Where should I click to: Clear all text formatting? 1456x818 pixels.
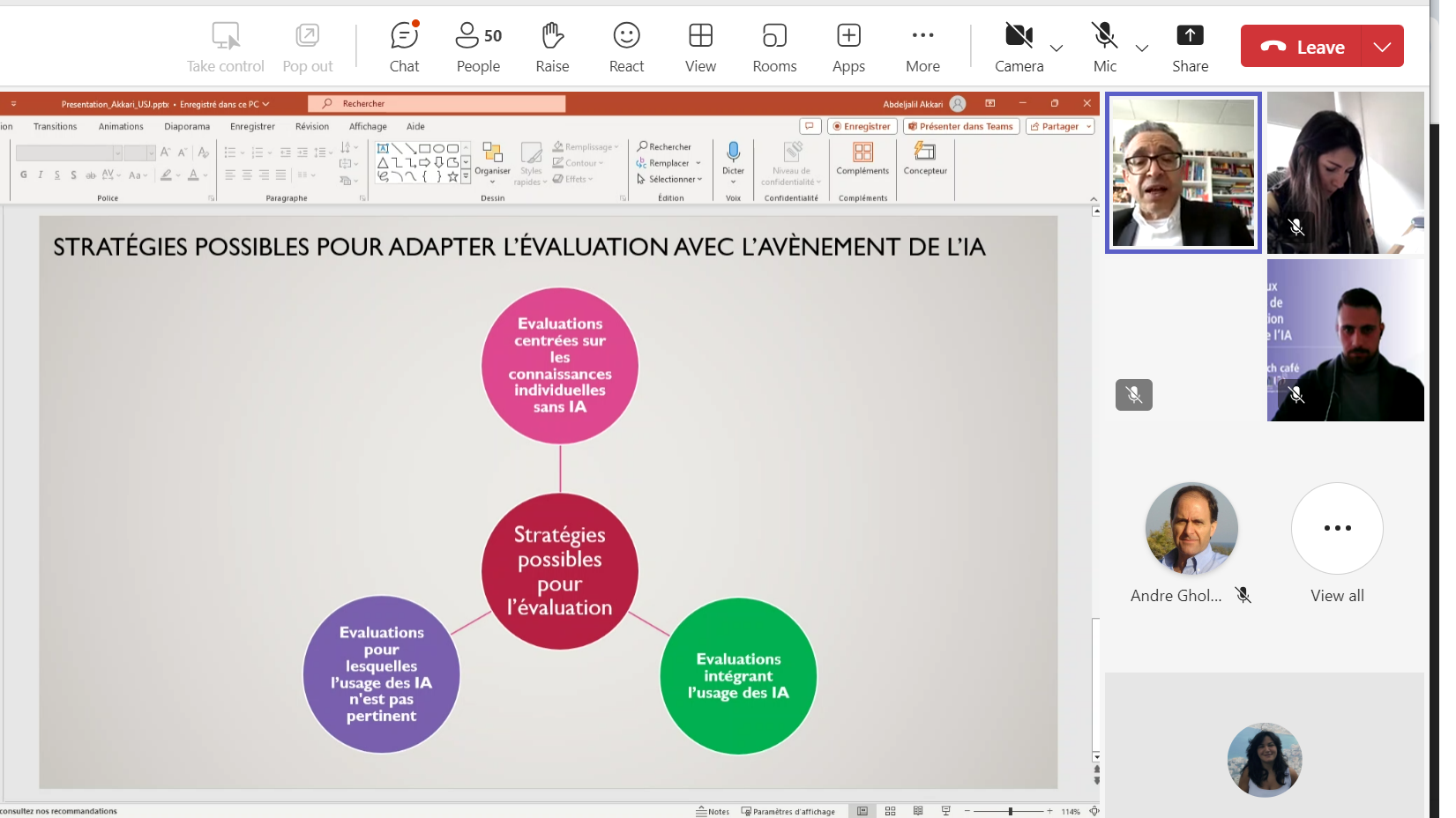[204, 152]
